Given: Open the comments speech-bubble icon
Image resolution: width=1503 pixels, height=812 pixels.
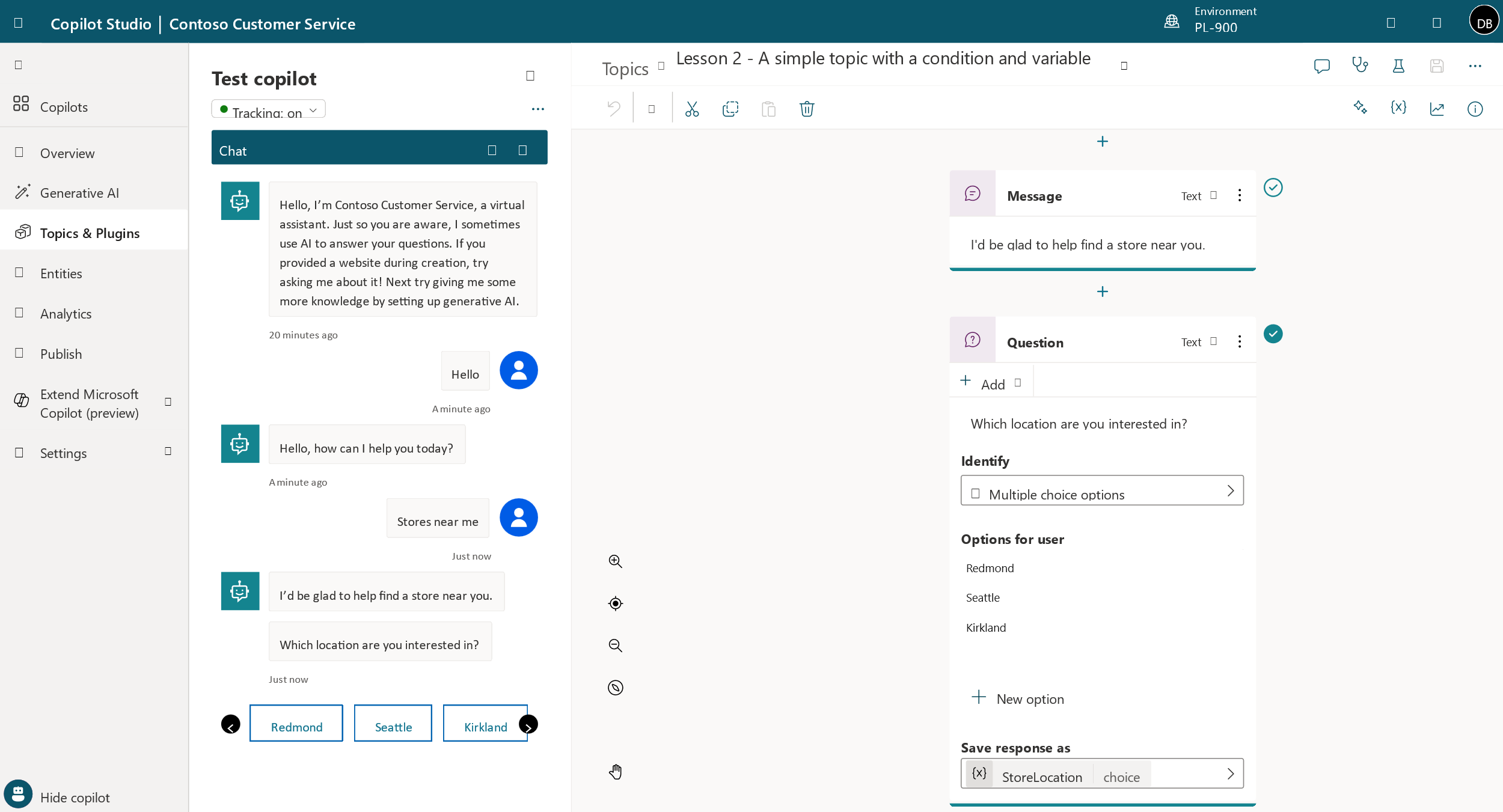Looking at the screenshot, I should pyautogui.click(x=1321, y=66).
